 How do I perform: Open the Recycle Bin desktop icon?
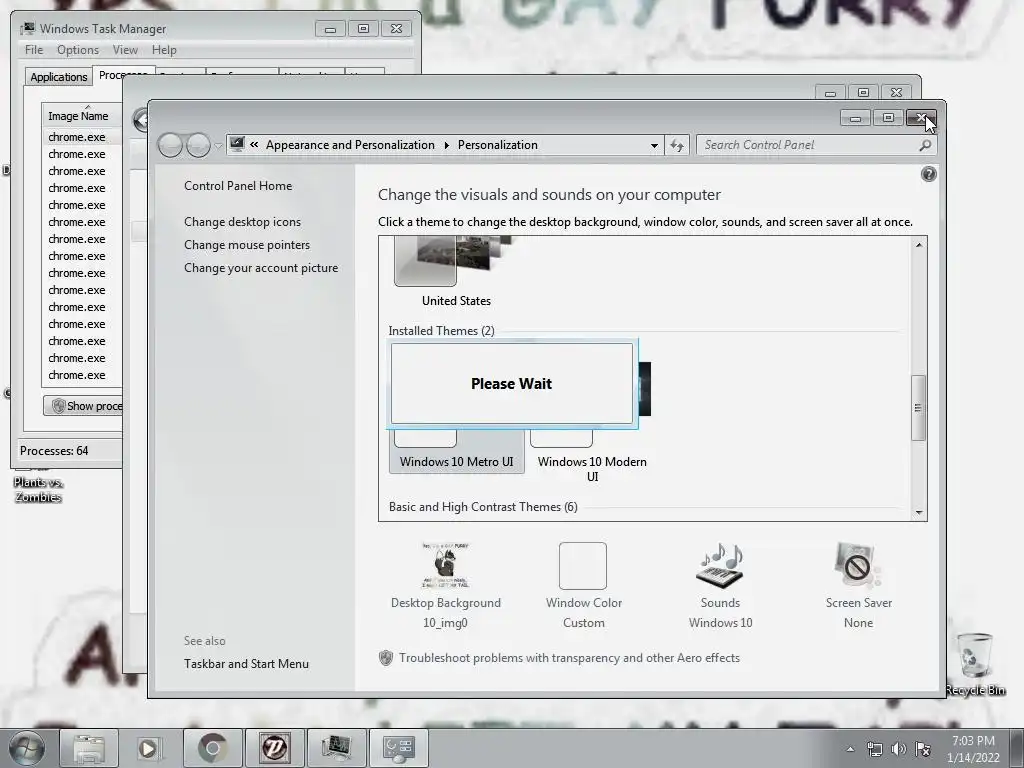point(975,664)
